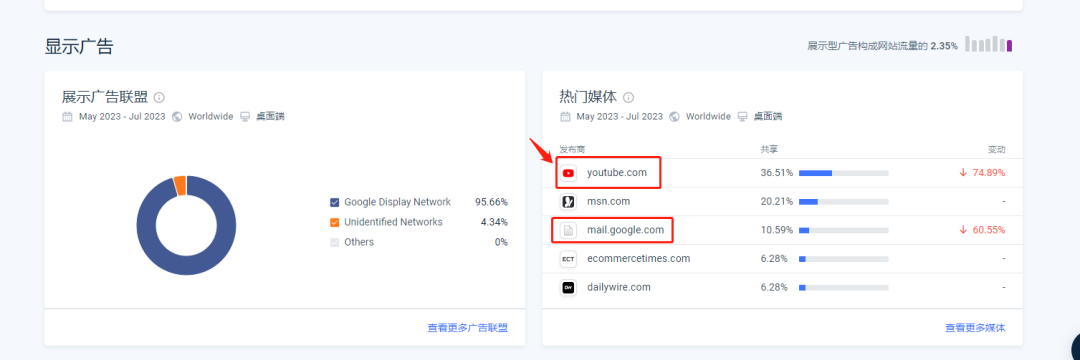Click the youtube.com favicon icon
Screen dimensions: 1080x360
(x=568, y=173)
